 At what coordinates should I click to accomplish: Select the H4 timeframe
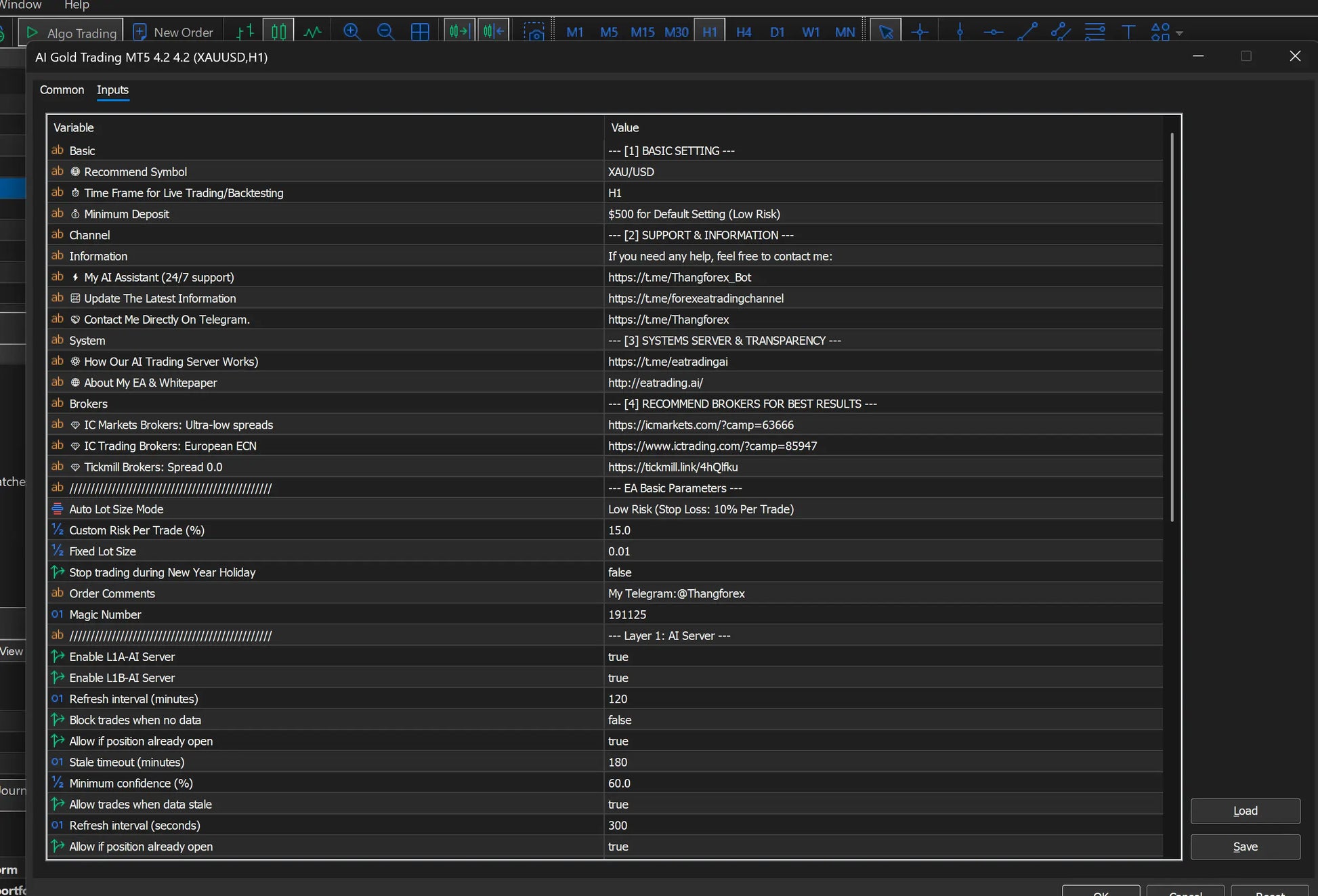click(744, 32)
